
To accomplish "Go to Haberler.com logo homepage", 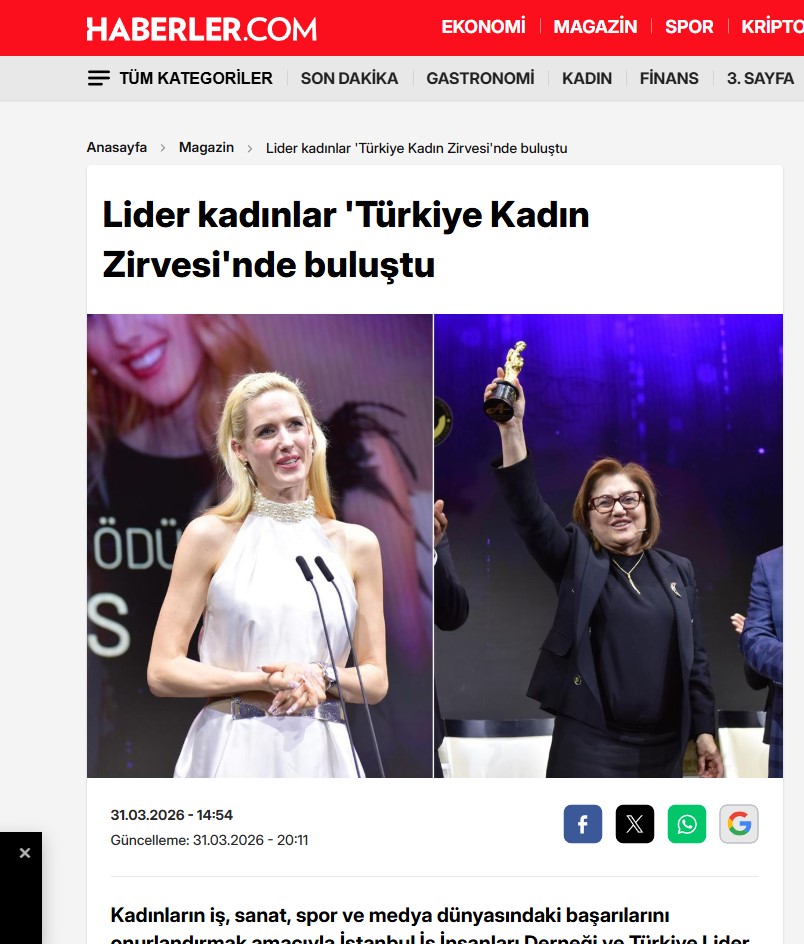I will [202, 29].
